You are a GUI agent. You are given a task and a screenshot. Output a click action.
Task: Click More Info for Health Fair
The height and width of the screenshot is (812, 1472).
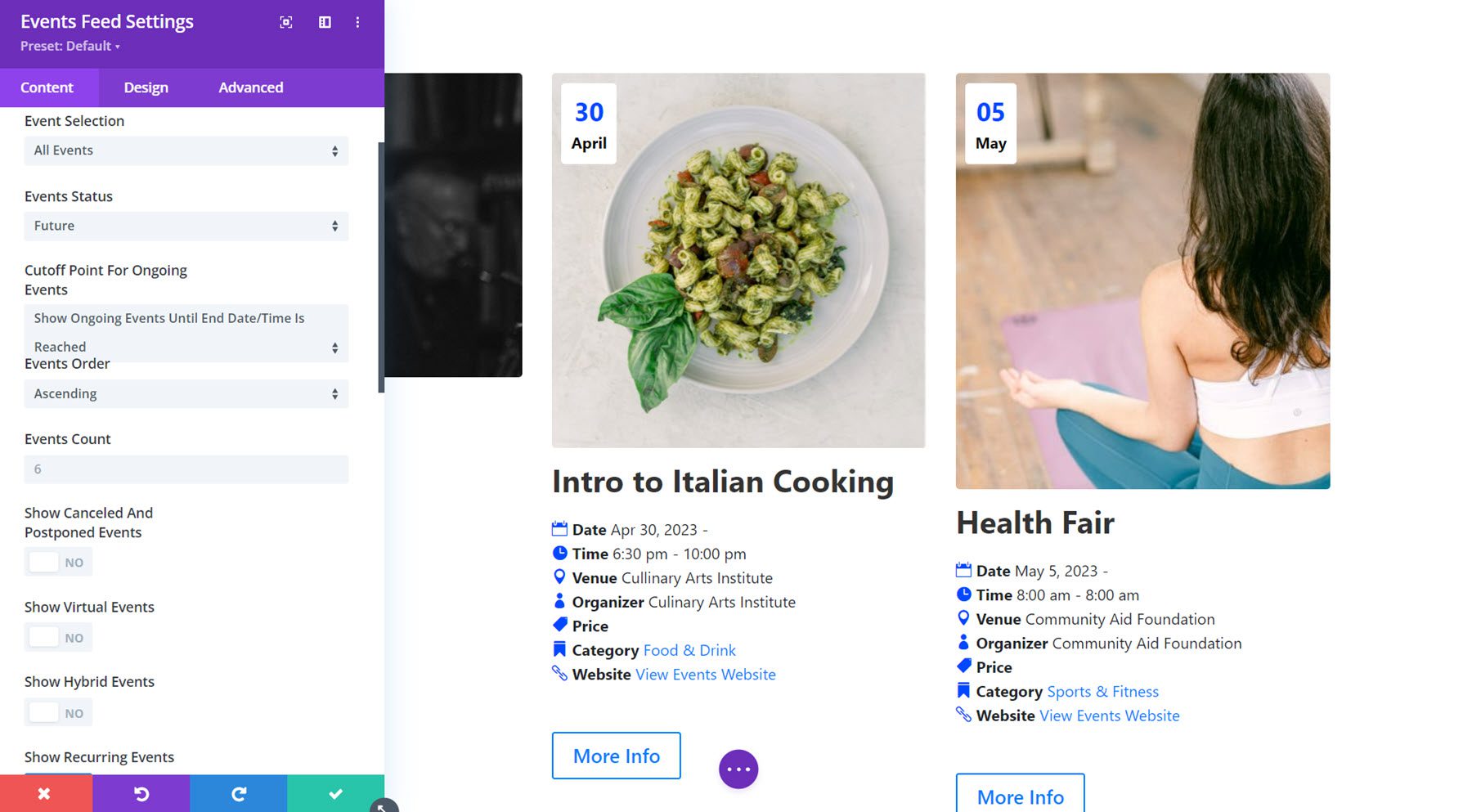coord(1019,796)
